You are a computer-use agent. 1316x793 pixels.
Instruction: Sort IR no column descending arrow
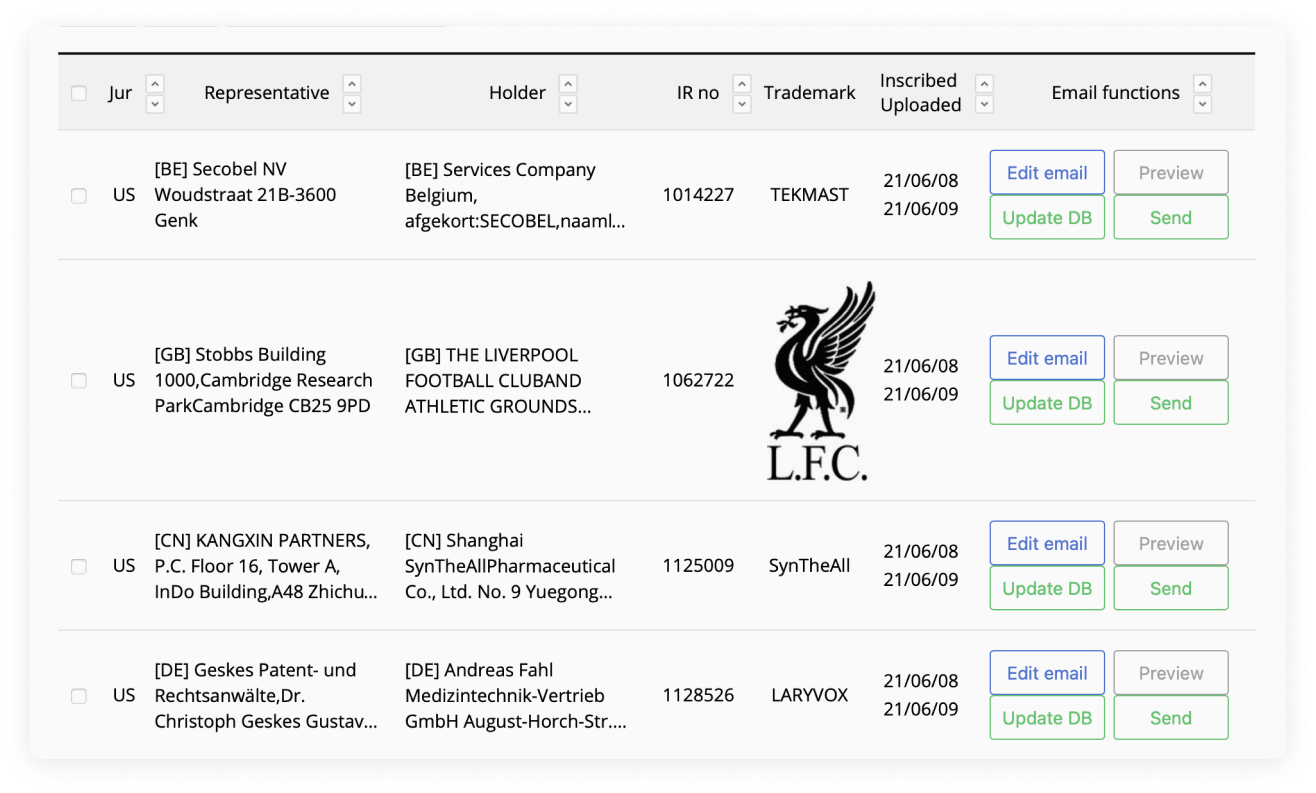pyautogui.click(x=742, y=103)
